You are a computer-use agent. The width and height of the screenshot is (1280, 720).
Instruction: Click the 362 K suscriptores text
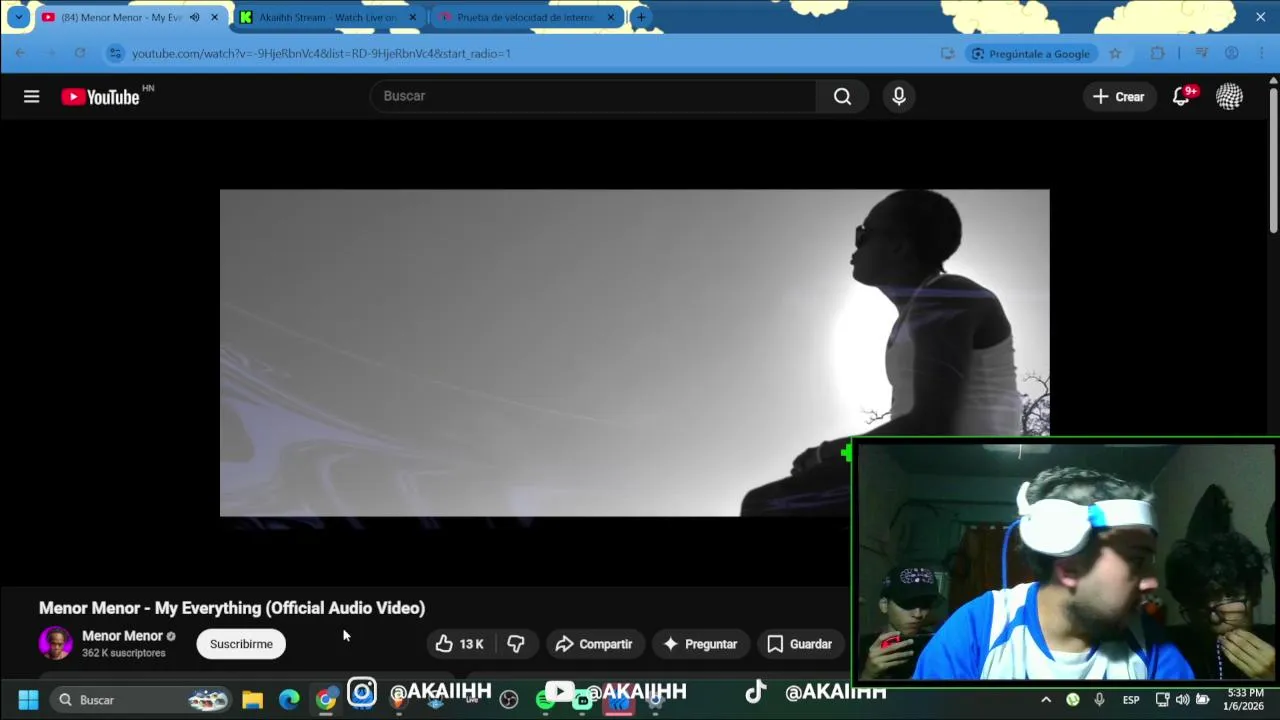coord(124,653)
